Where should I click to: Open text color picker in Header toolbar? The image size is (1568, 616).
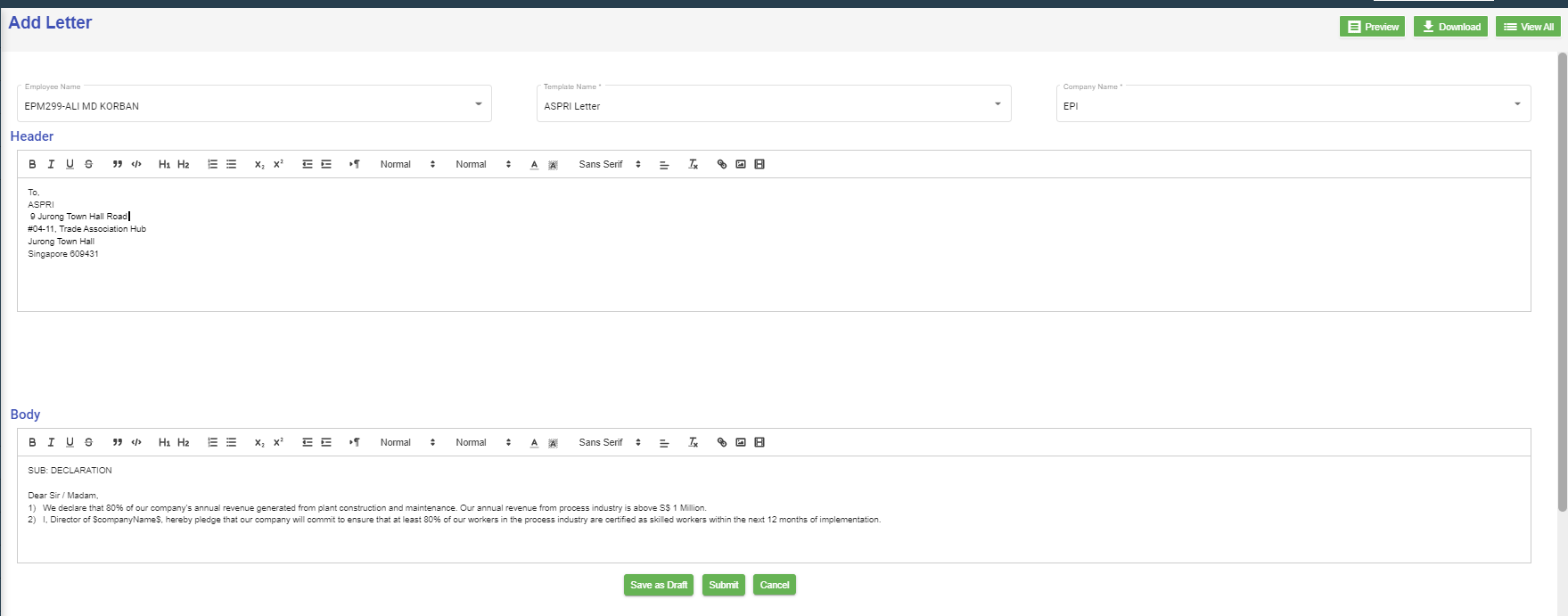[x=534, y=164]
